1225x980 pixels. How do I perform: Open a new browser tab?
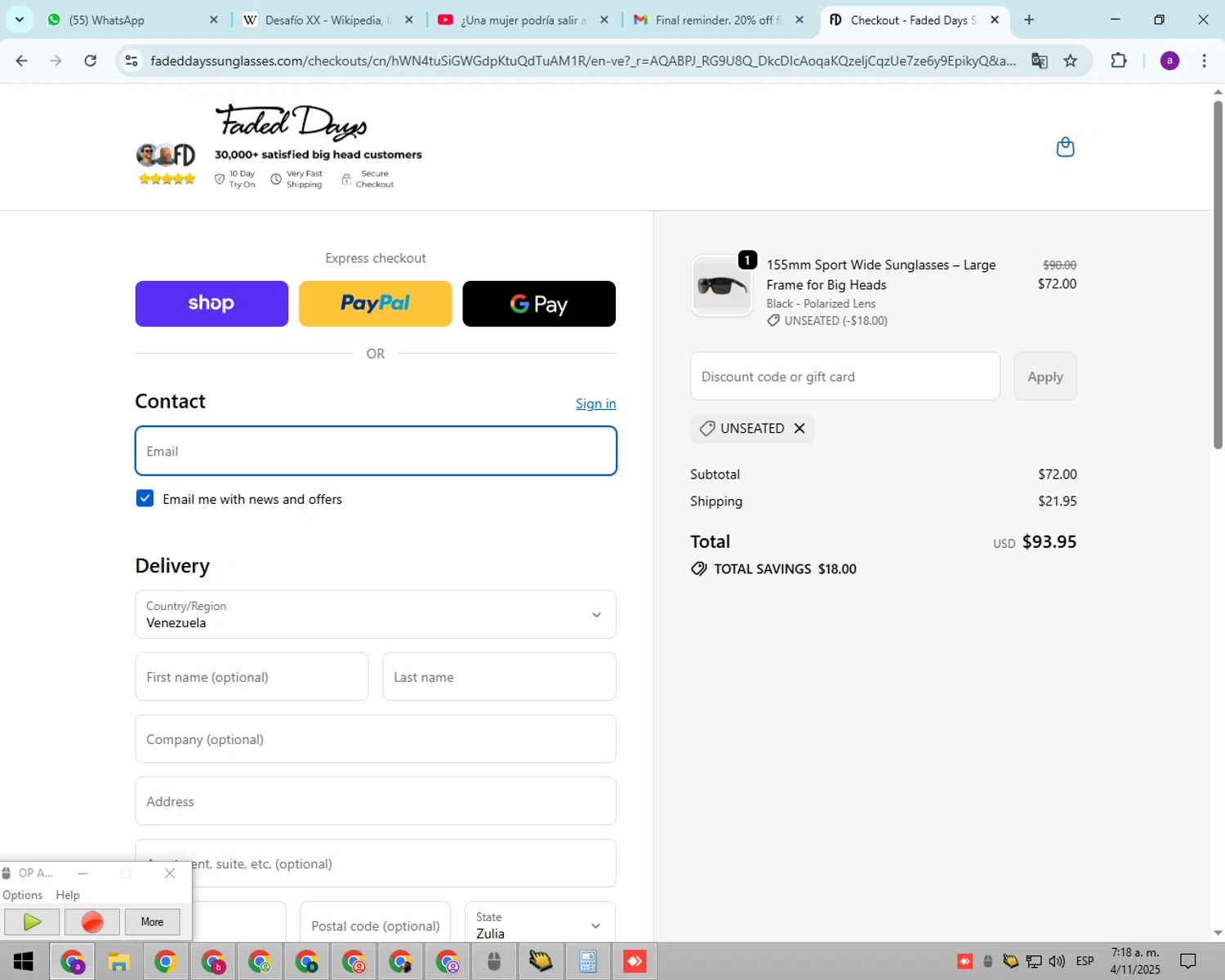tap(1029, 20)
